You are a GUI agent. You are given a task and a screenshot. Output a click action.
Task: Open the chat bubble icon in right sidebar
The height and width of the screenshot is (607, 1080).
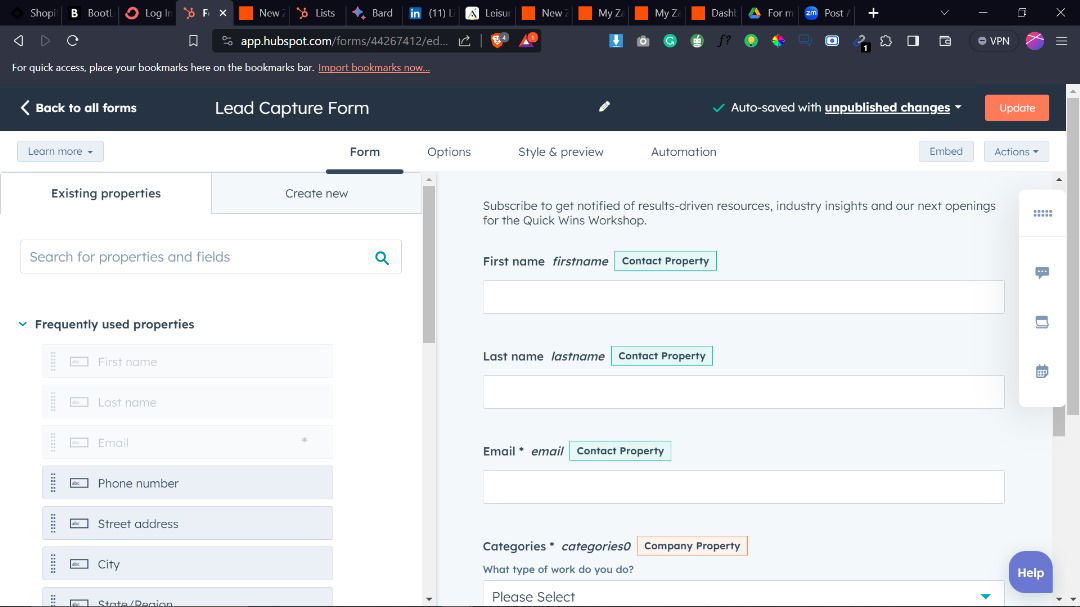click(1041, 272)
